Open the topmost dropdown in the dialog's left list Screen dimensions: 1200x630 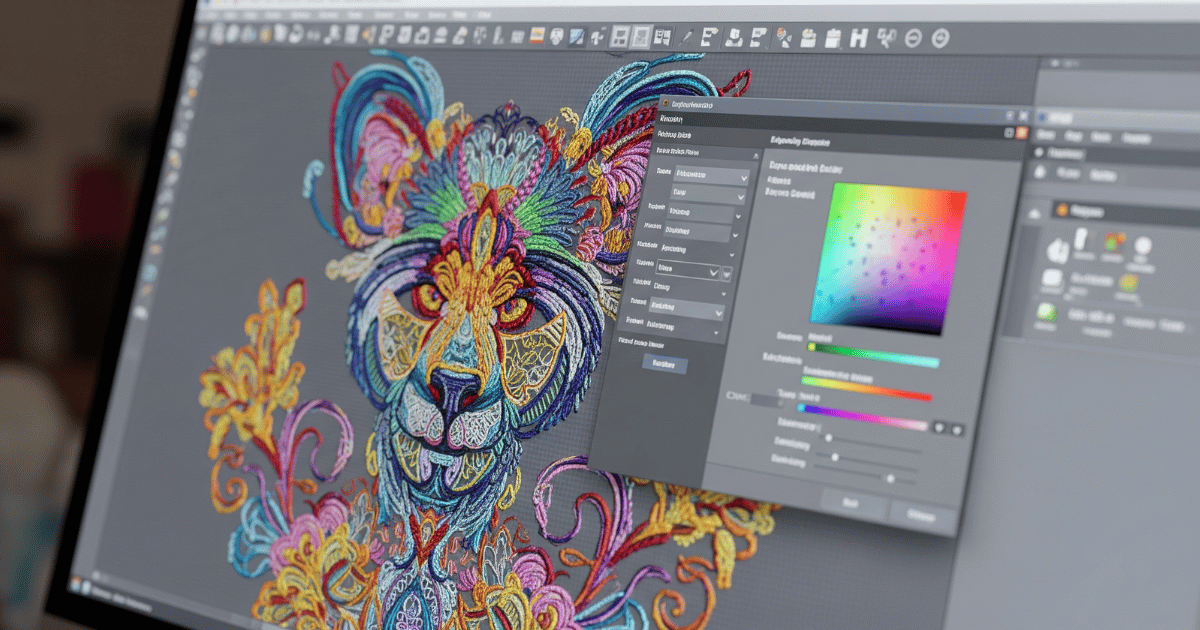click(x=711, y=174)
